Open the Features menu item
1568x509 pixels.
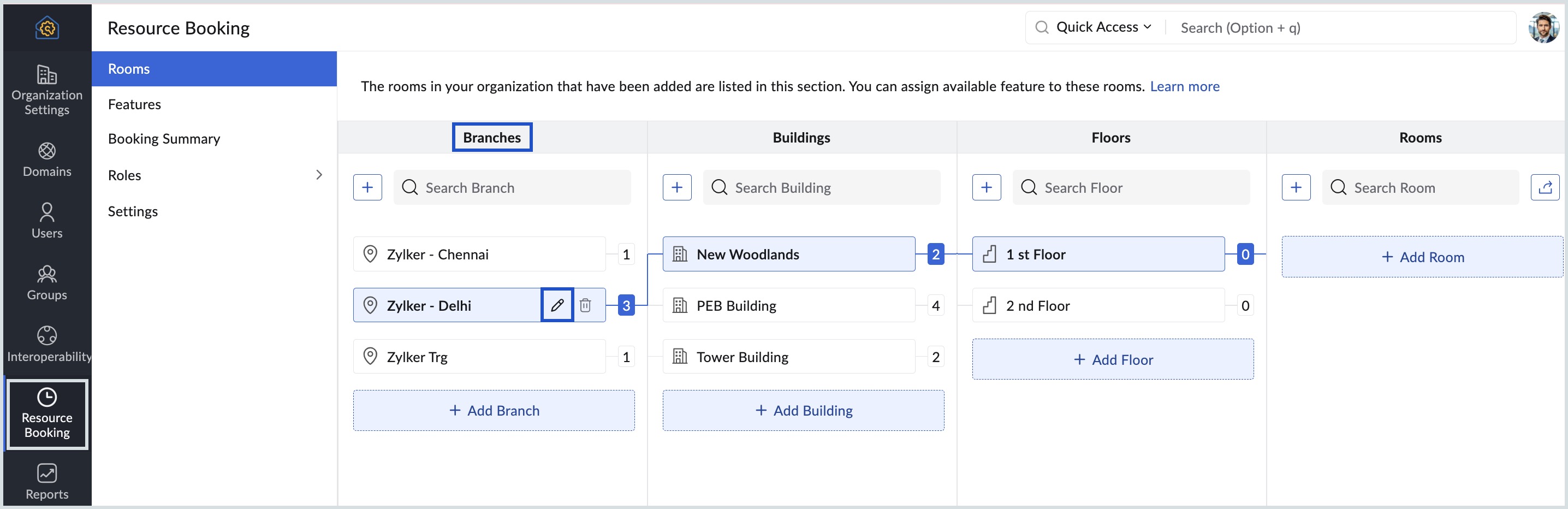pos(134,104)
